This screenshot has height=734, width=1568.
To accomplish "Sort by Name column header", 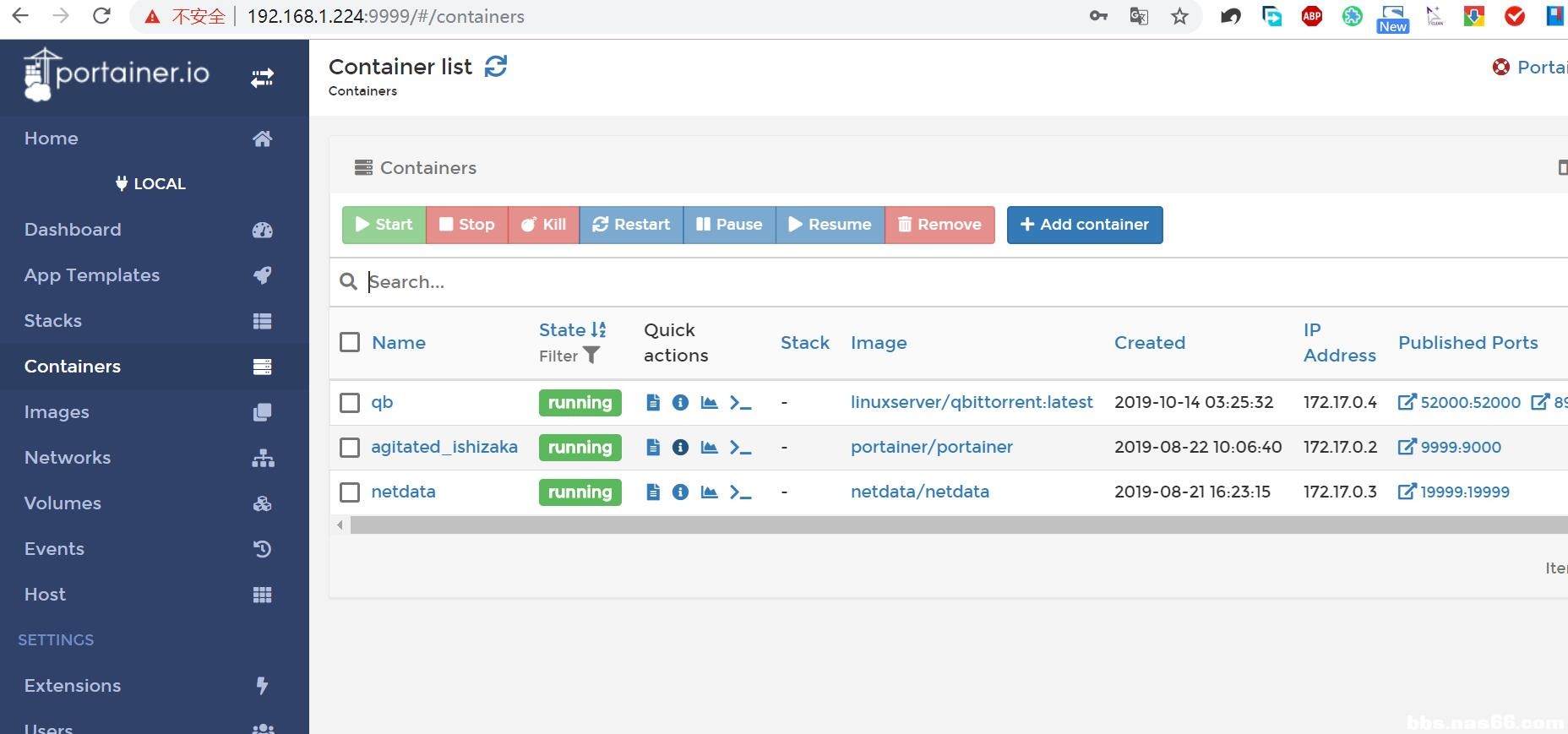I will [x=399, y=342].
